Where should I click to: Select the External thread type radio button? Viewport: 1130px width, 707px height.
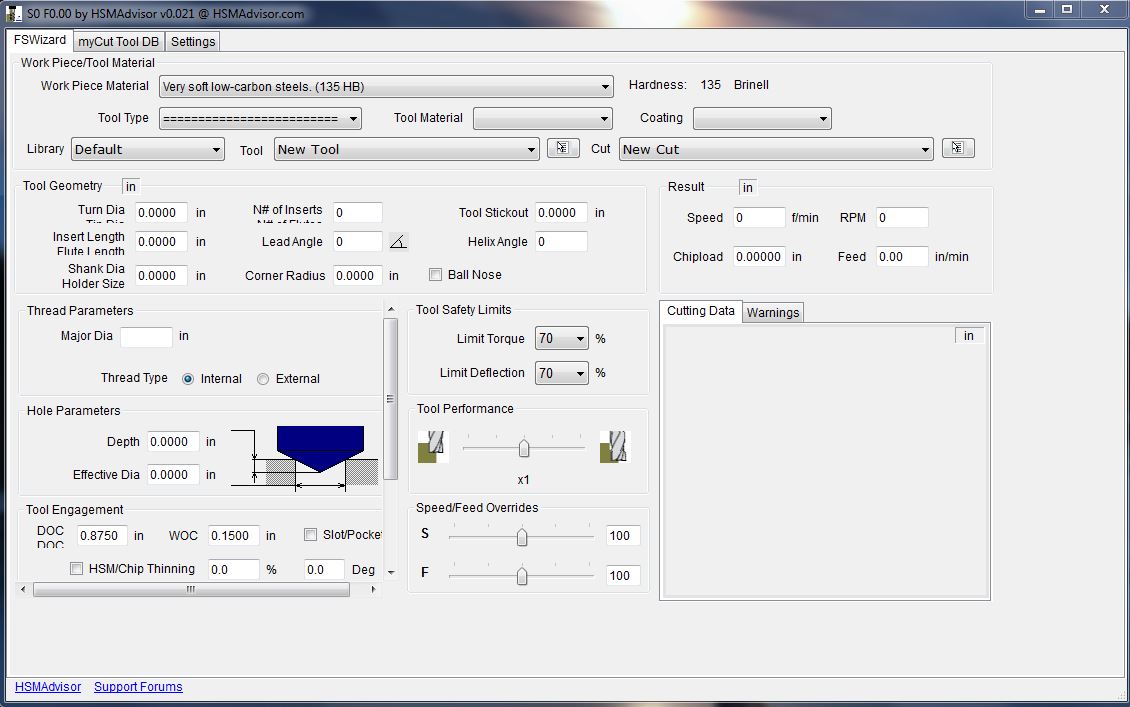[x=264, y=379]
